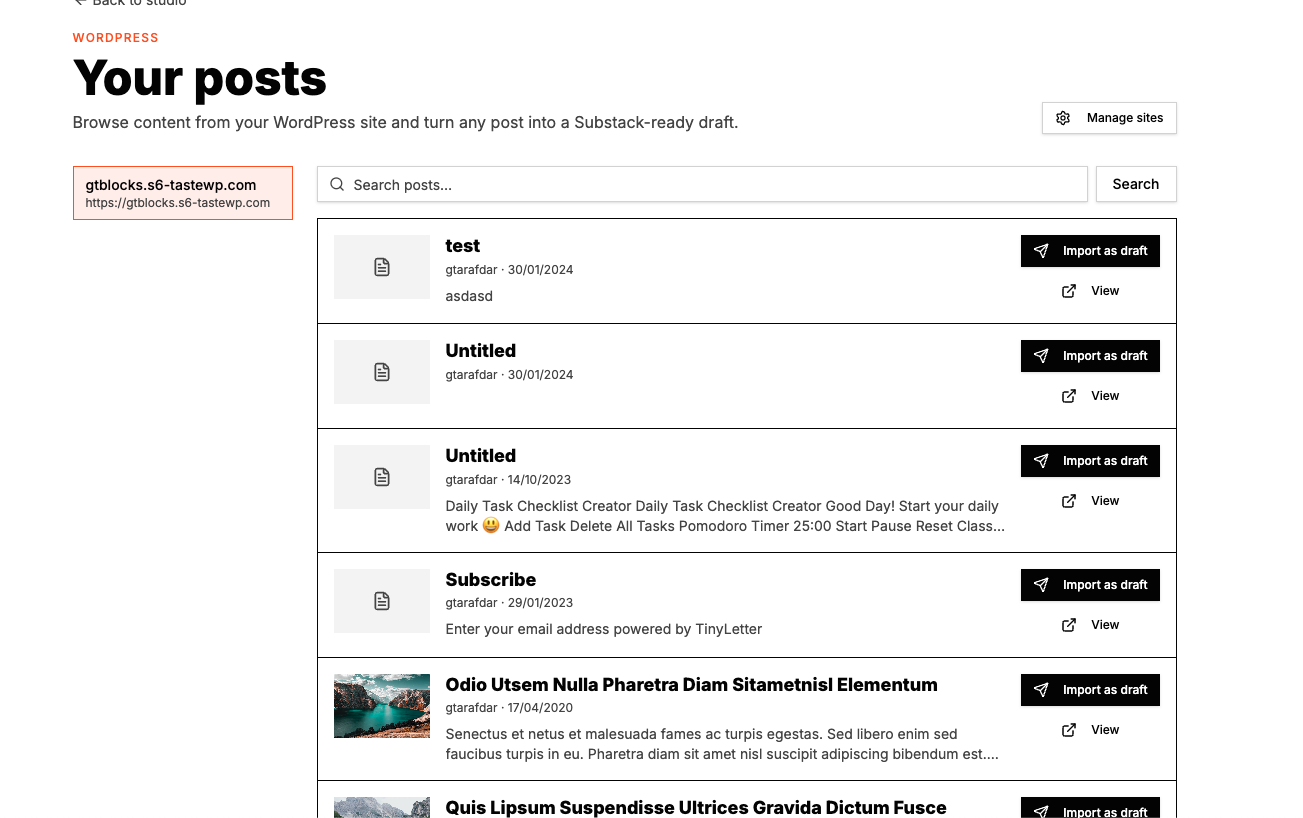Click the Search button

point(1136,184)
